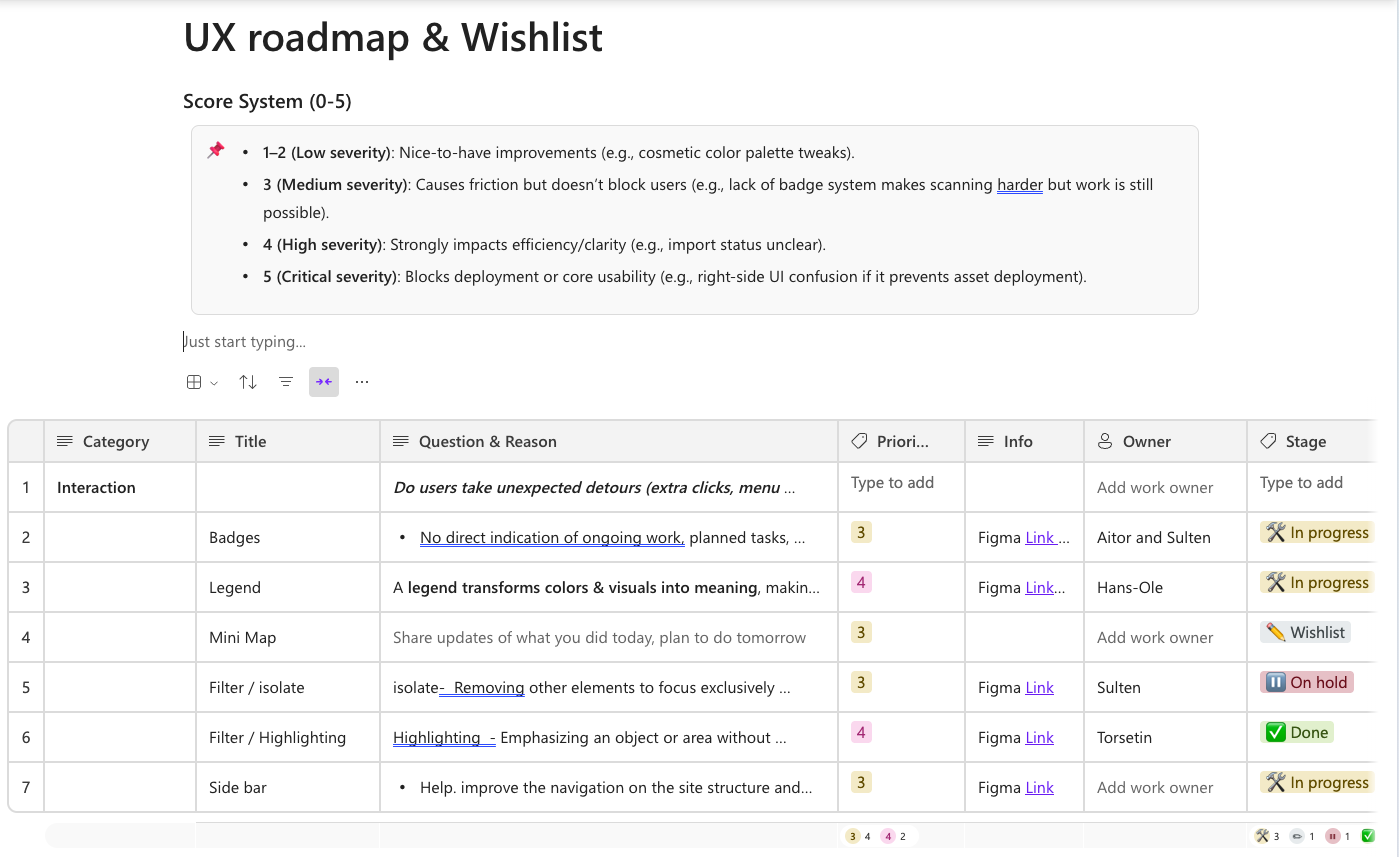Click the three-dot more options icon
This screenshot has width=1399, height=857.
click(x=362, y=382)
